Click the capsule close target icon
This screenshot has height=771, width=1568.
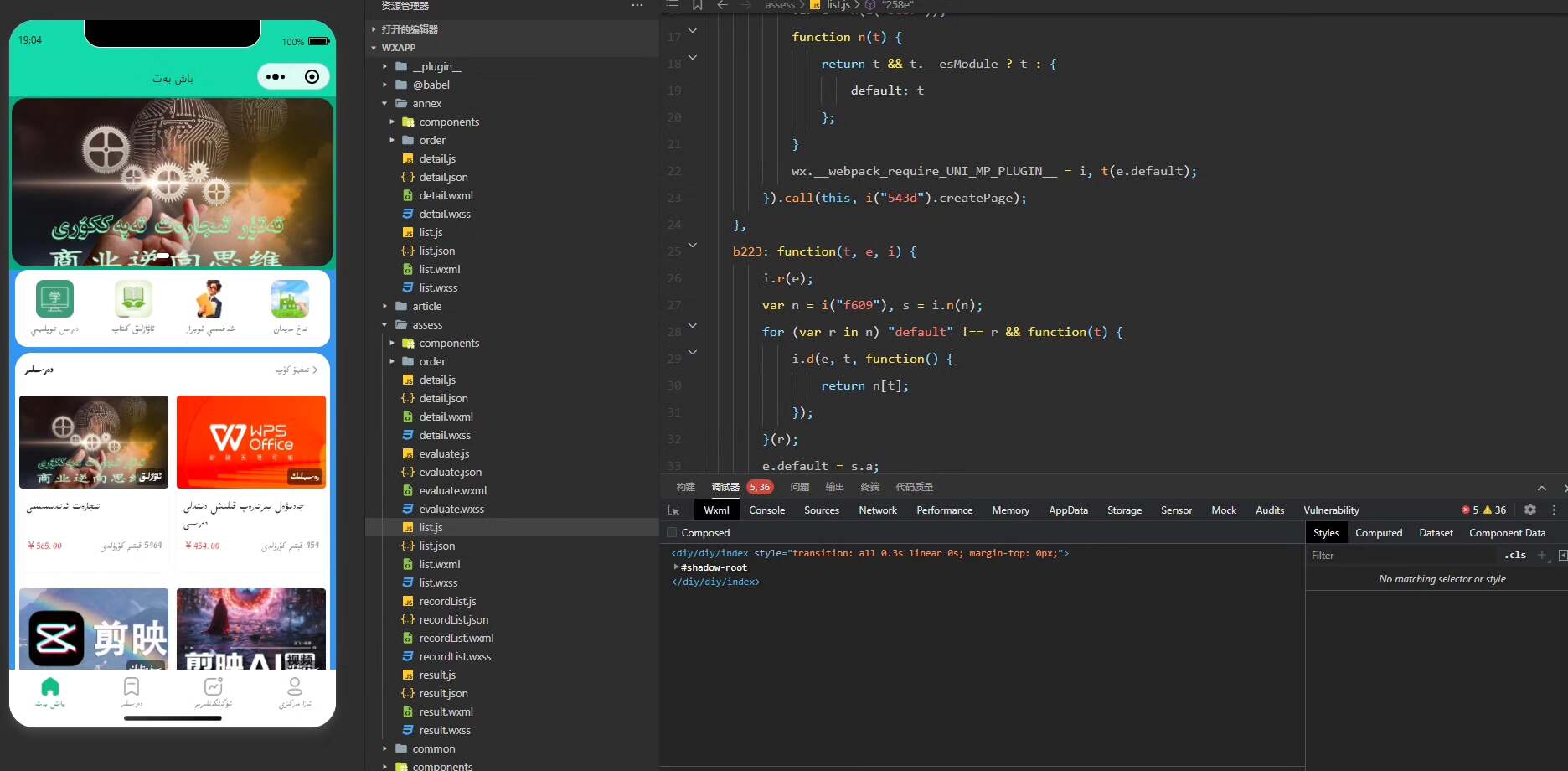click(312, 77)
